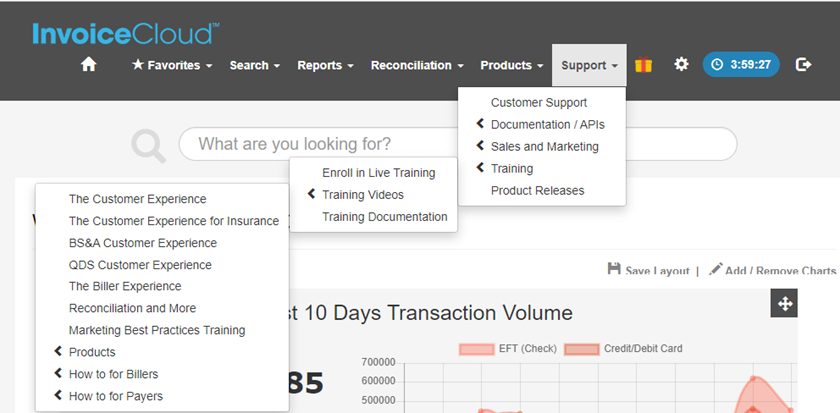
Task: Select Customer Support menu item
Action: point(539,102)
